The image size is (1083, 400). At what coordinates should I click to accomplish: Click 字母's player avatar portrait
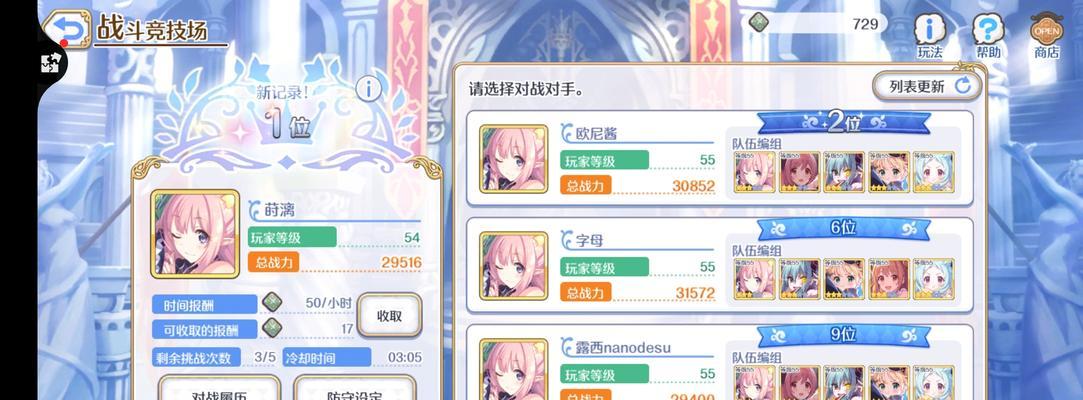[x=513, y=266]
